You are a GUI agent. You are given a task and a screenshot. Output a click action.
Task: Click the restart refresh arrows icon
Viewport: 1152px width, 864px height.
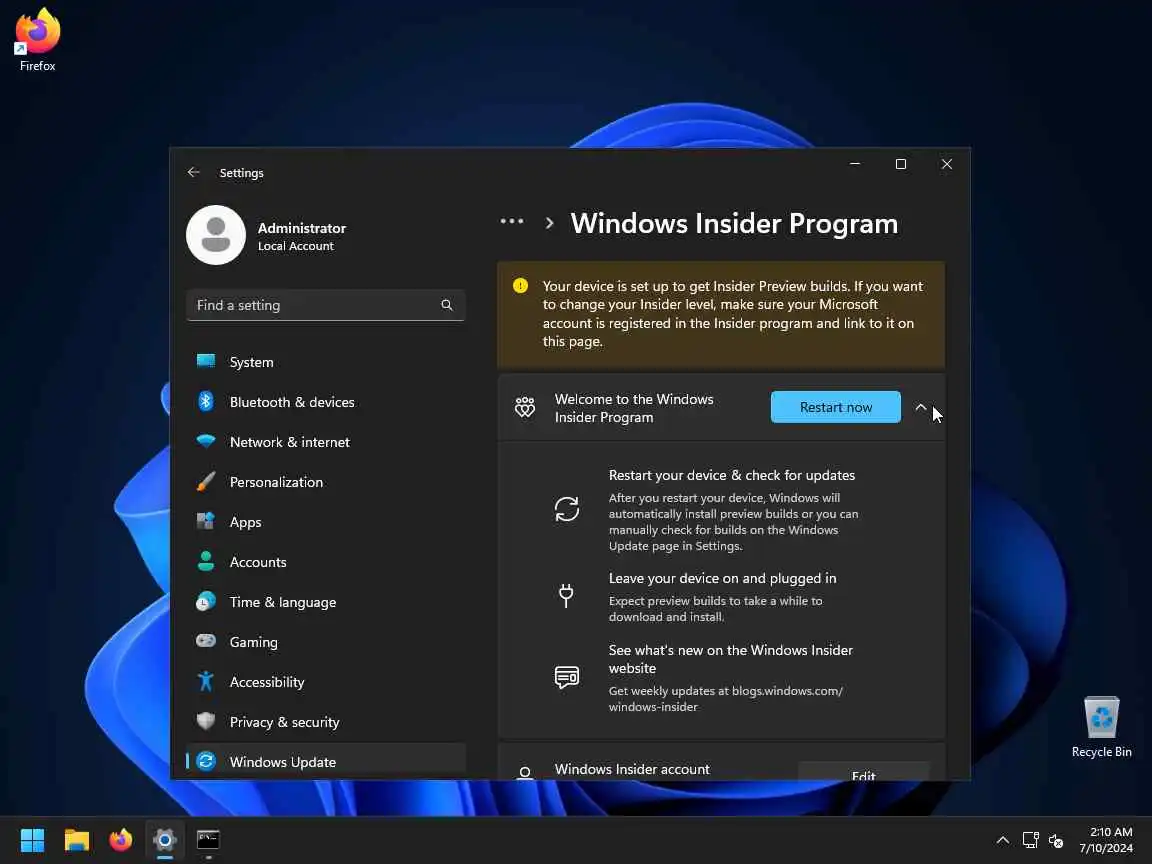(566, 509)
